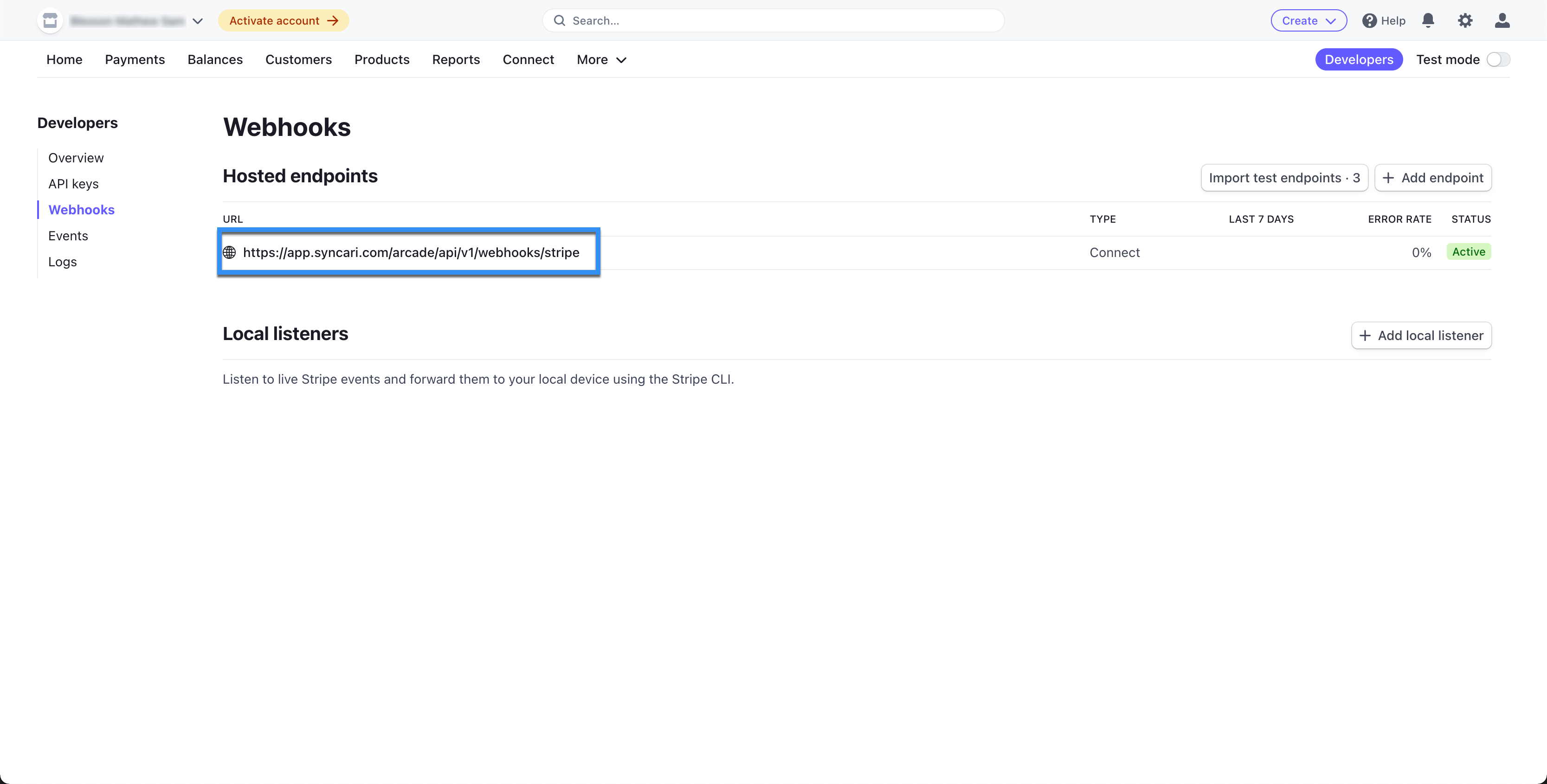Open Settings via the gear icon
This screenshot has height=784, width=1547.
1465,20
